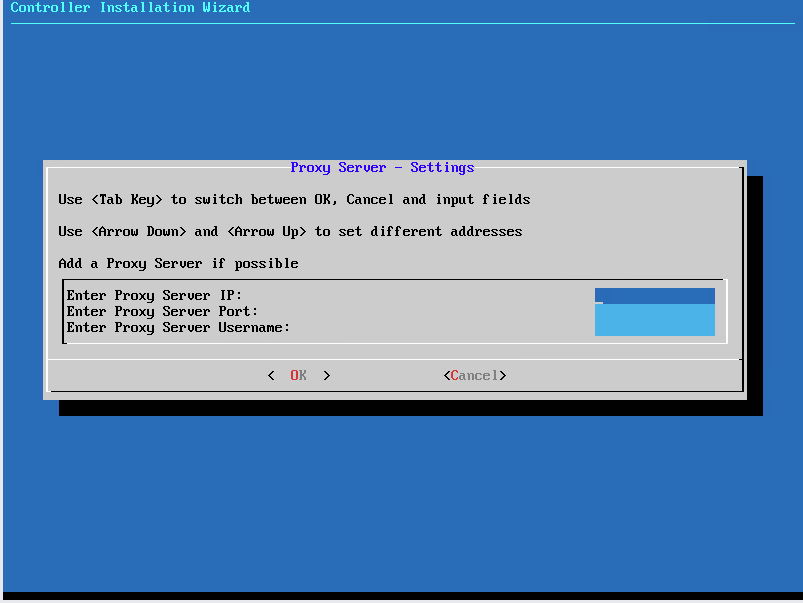Click the Tab Key instruction line
Image resolution: width=803 pixels, height=603 pixels.
(294, 199)
